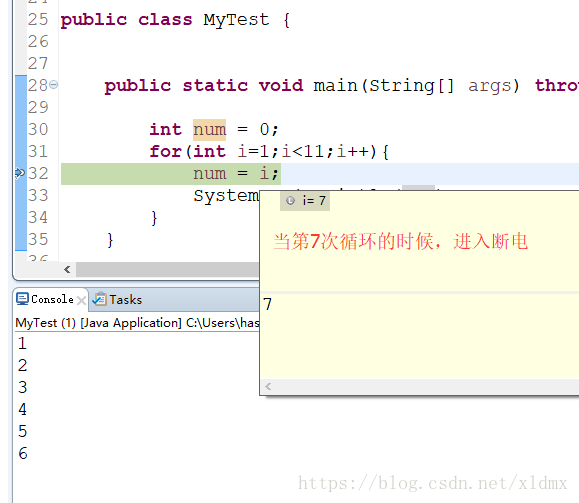Click the hover popup scrollbar left arrow
The height and width of the screenshot is (503, 579).
pyautogui.click(x=268, y=386)
